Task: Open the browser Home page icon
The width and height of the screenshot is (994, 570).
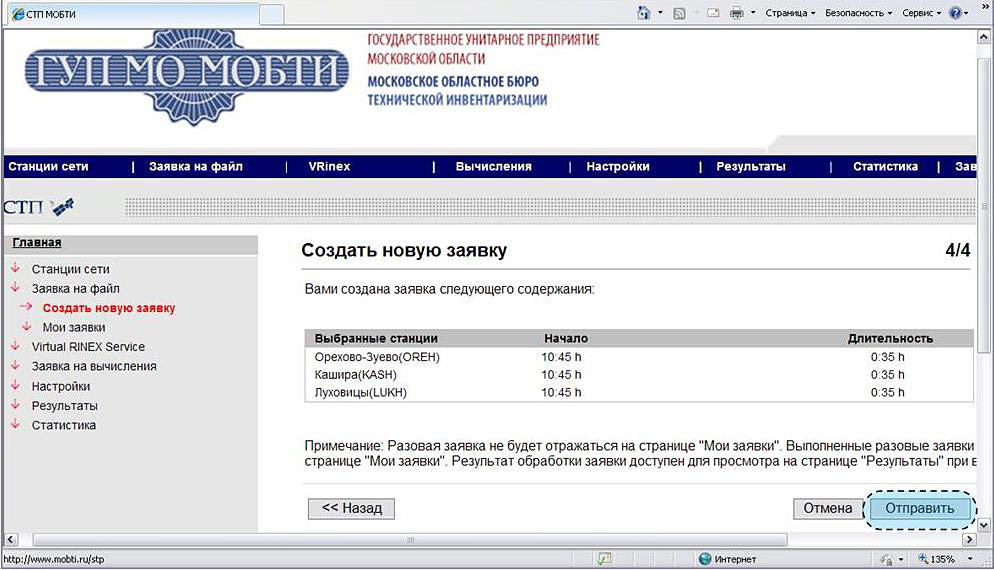Action: (x=643, y=13)
